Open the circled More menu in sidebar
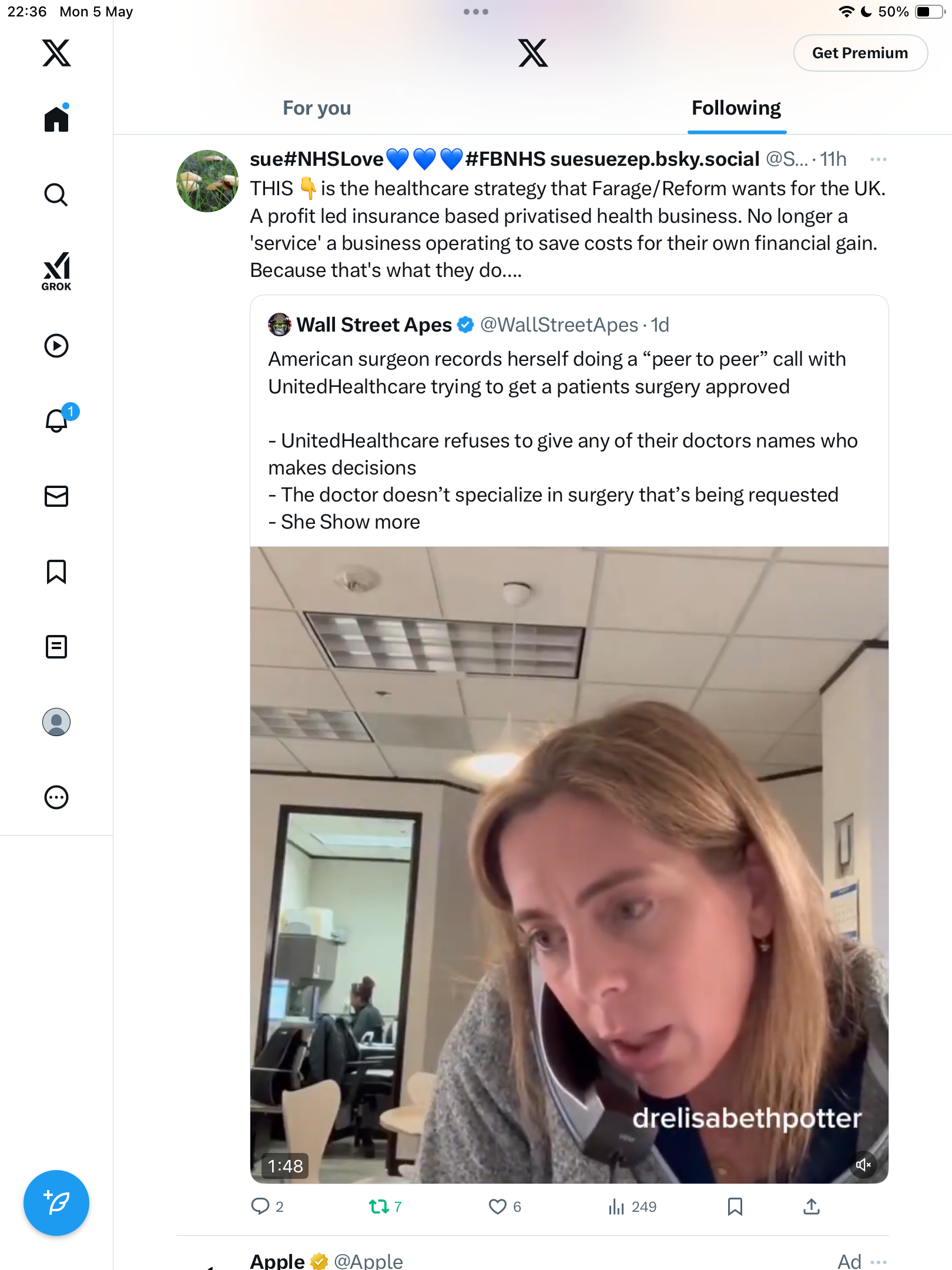The width and height of the screenshot is (952, 1270). [x=56, y=797]
